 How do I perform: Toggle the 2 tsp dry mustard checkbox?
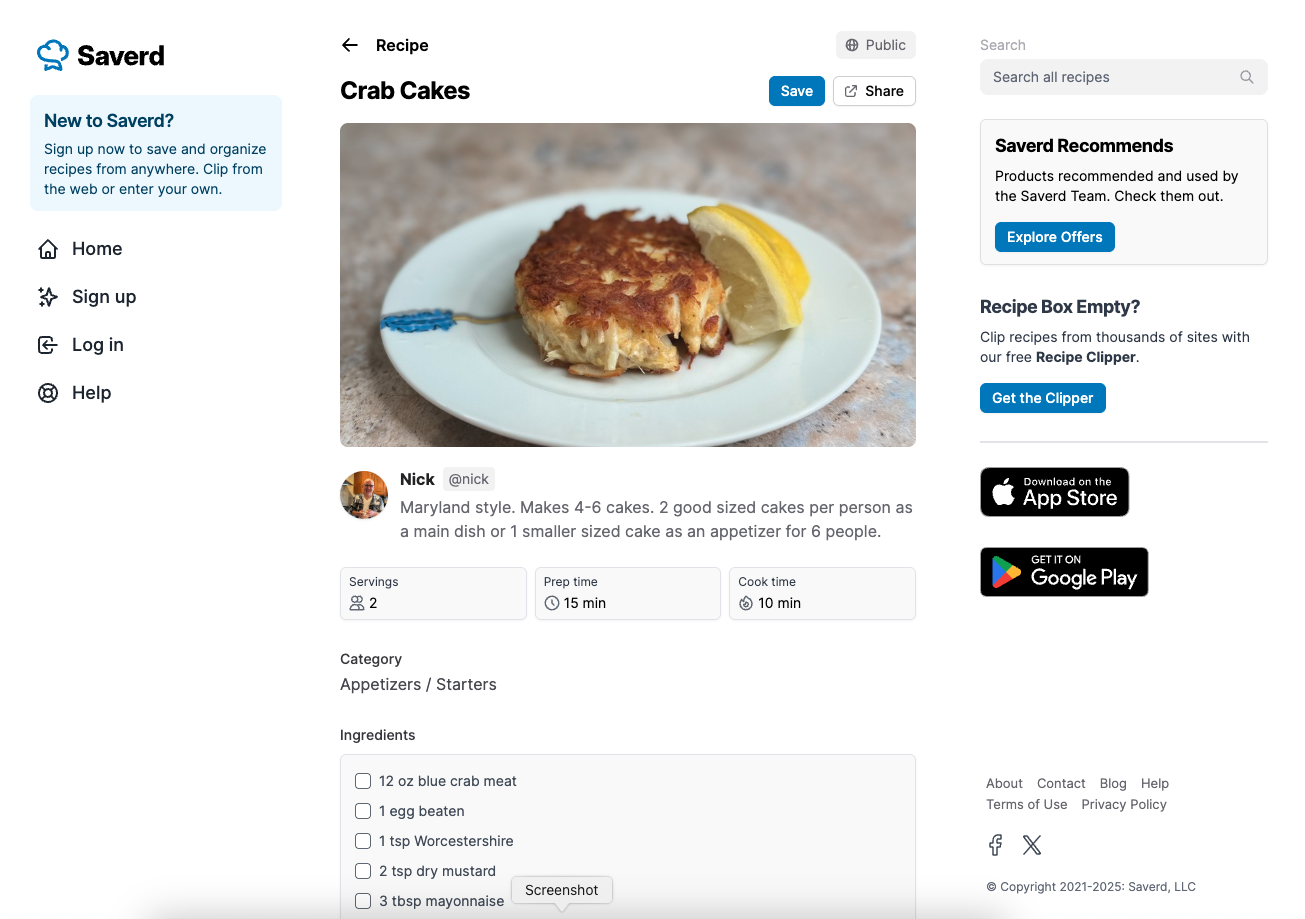pos(363,871)
